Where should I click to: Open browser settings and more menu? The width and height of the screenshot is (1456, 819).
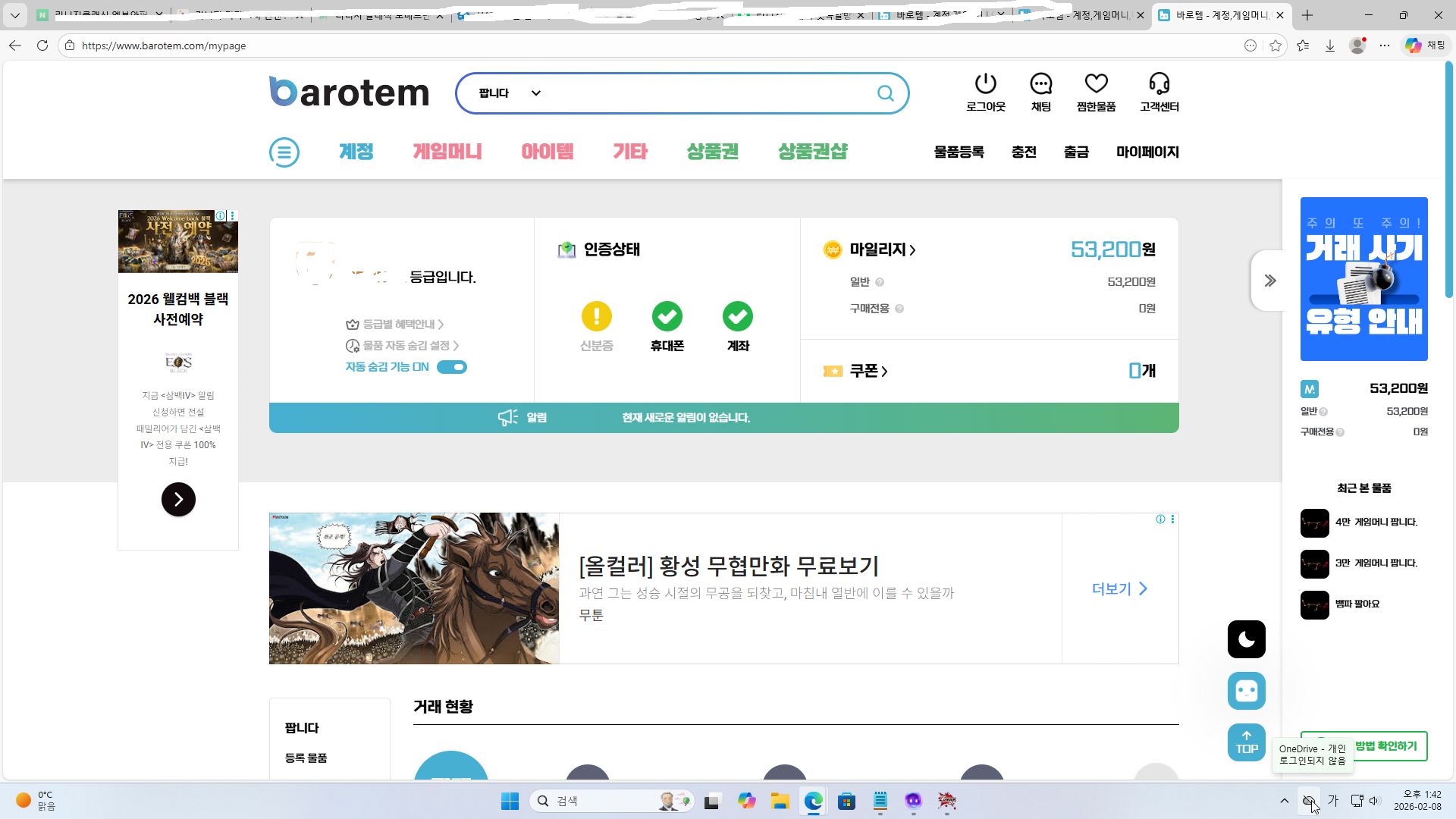point(1385,45)
